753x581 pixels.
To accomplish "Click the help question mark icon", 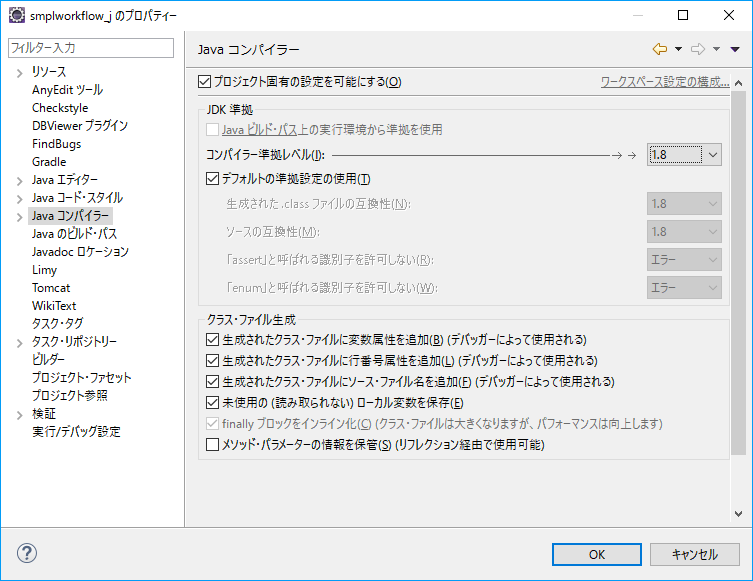I will click(27, 553).
